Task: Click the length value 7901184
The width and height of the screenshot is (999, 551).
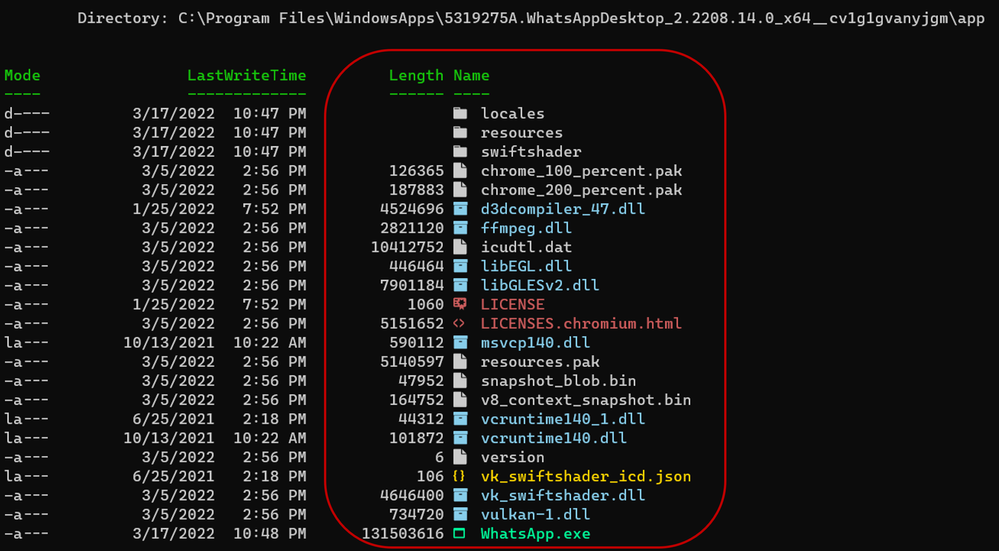Action: [412, 285]
